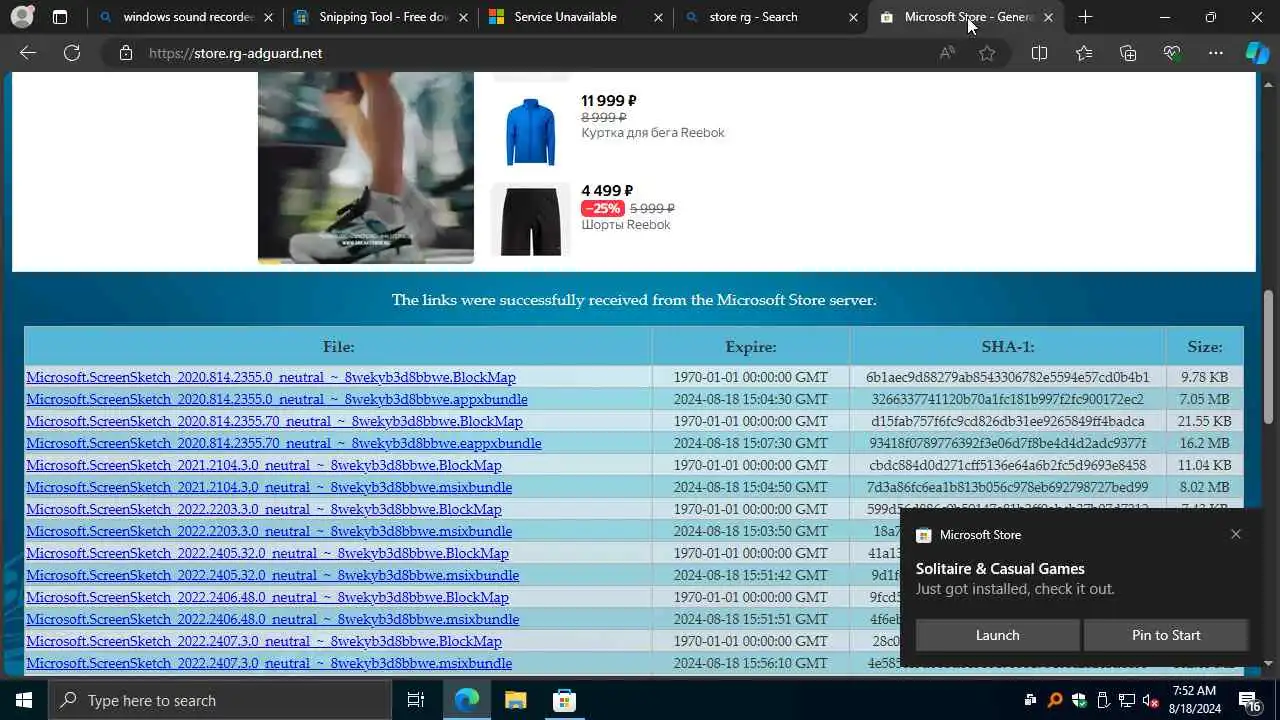Download ScreenSketch 2020.814.2355.70 BlockMap link

click(x=274, y=421)
